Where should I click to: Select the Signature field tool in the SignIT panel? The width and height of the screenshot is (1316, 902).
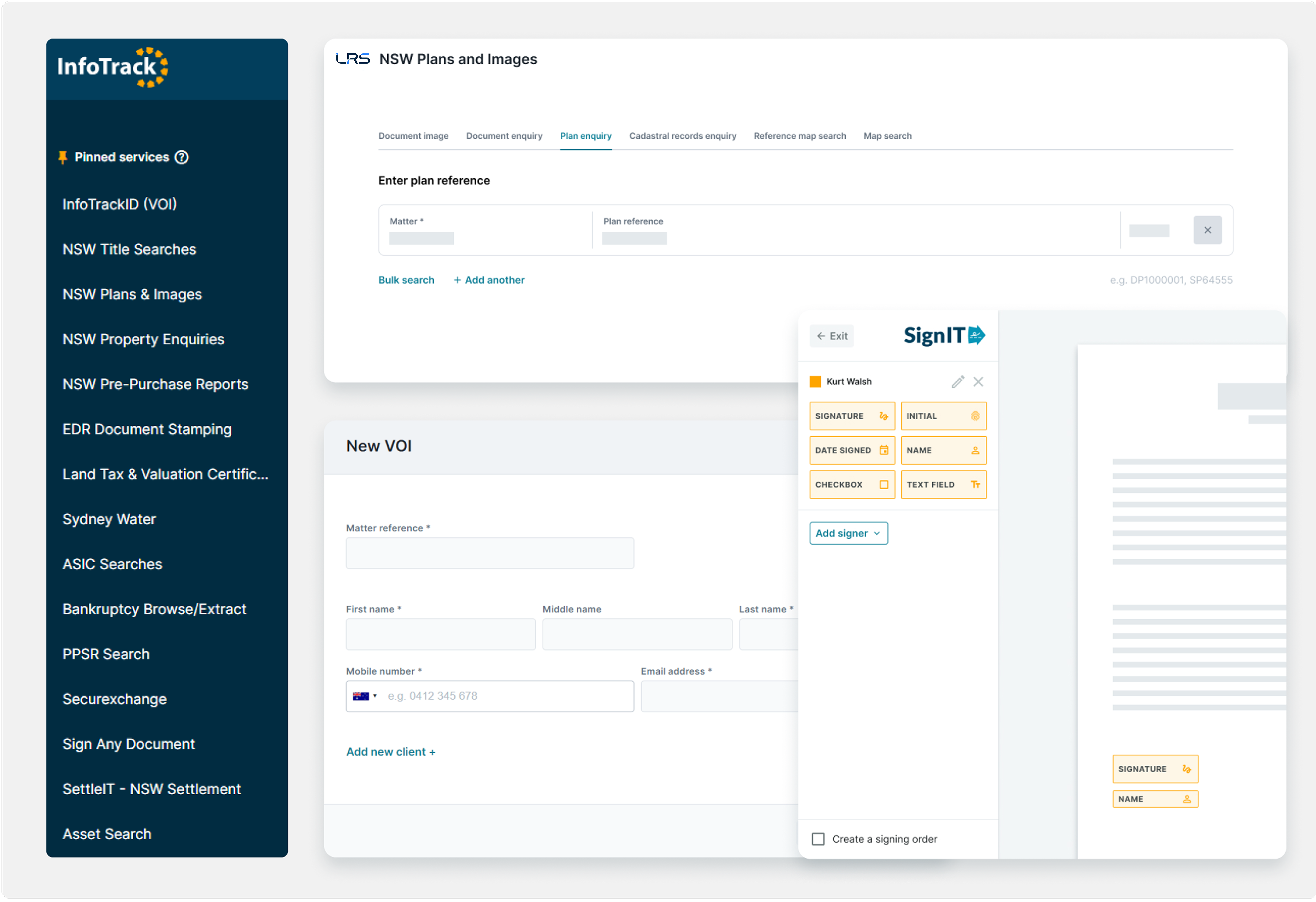(852, 416)
